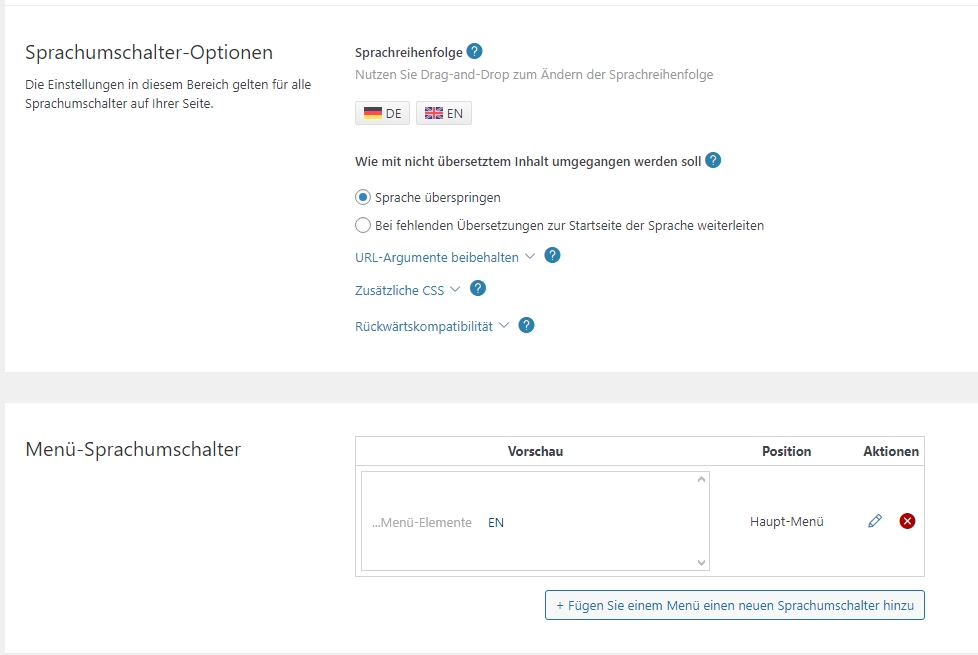Expand the Zusätzliche CSS section
The width and height of the screenshot is (978, 655).
[x=407, y=290]
